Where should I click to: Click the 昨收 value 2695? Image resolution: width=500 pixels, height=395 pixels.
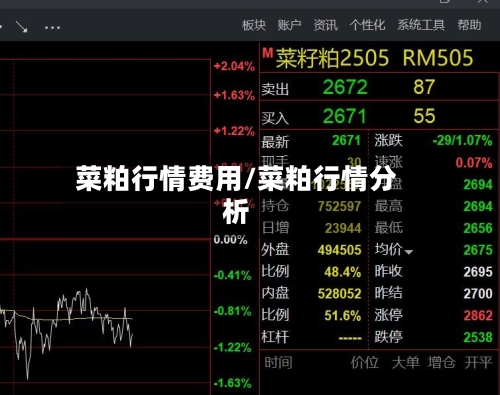click(478, 272)
